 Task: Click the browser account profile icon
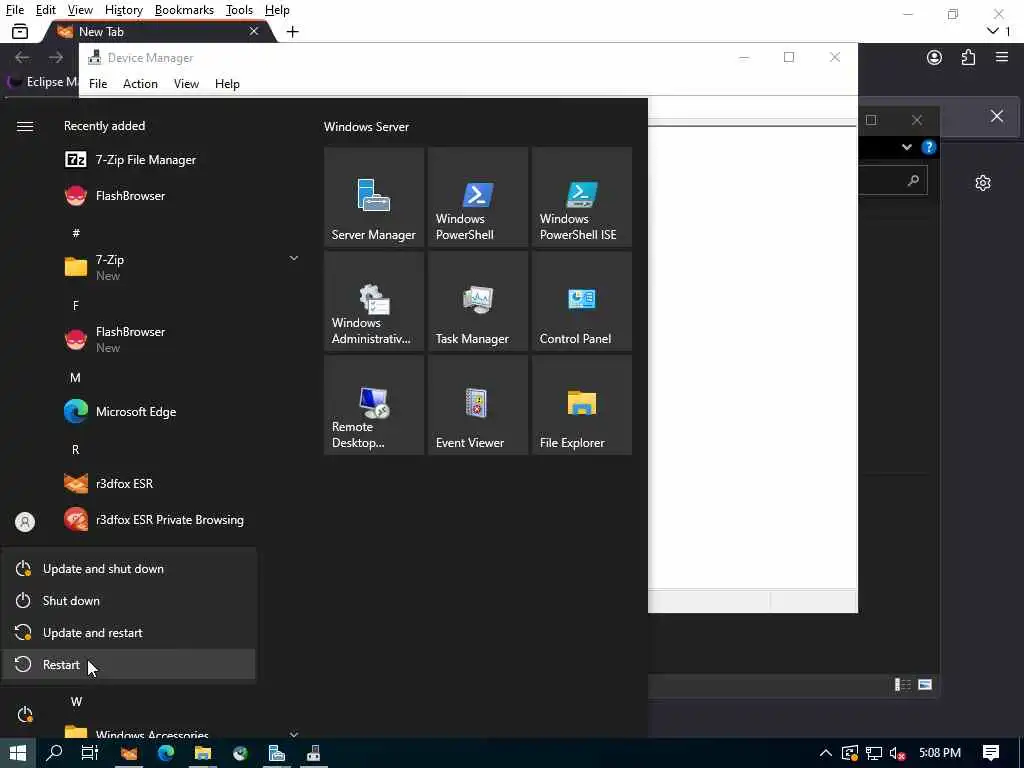pyautogui.click(x=935, y=57)
